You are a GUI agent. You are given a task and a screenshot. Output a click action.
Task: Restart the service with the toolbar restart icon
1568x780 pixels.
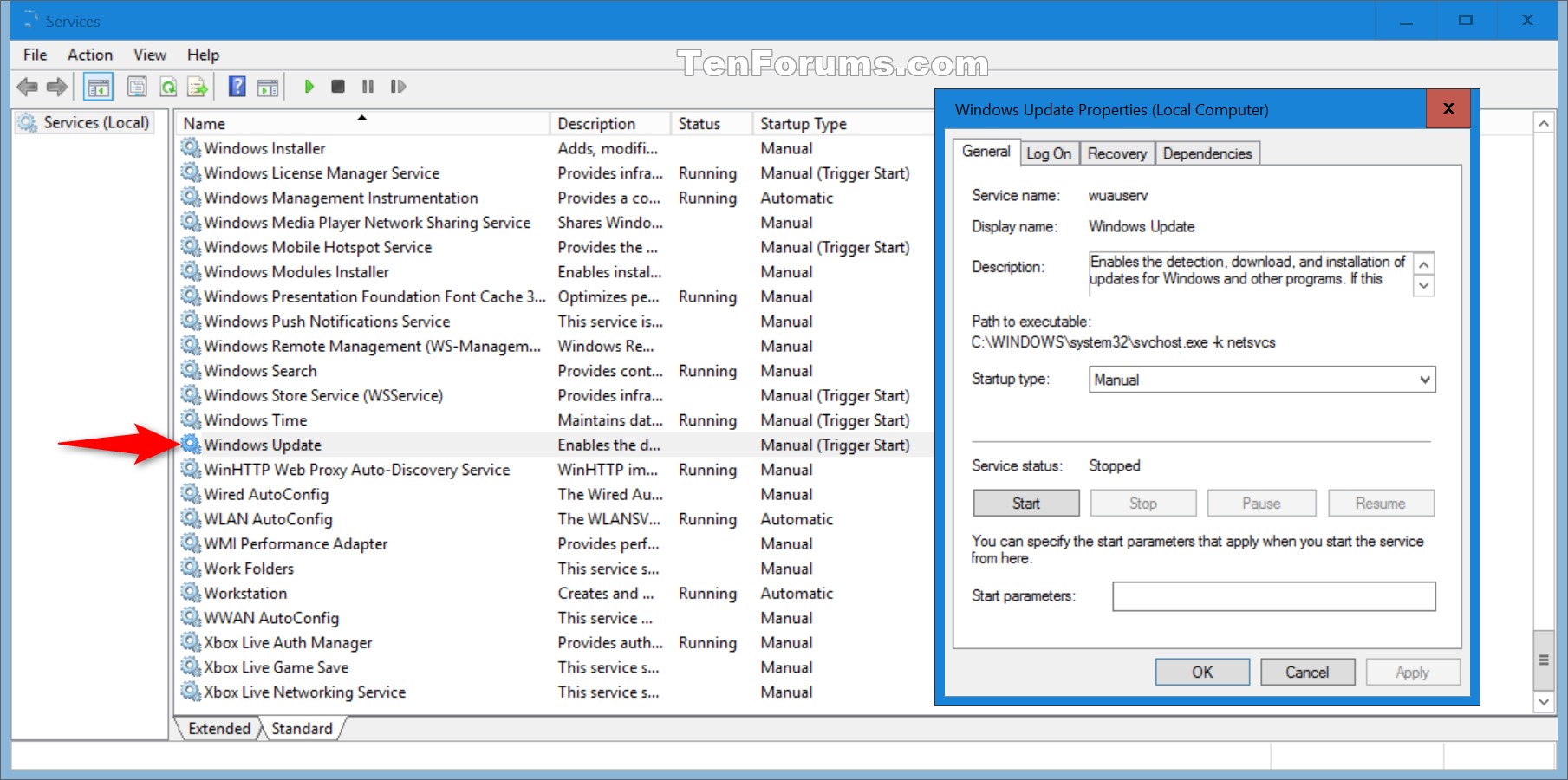pyautogui.click(x=399, y=87)
